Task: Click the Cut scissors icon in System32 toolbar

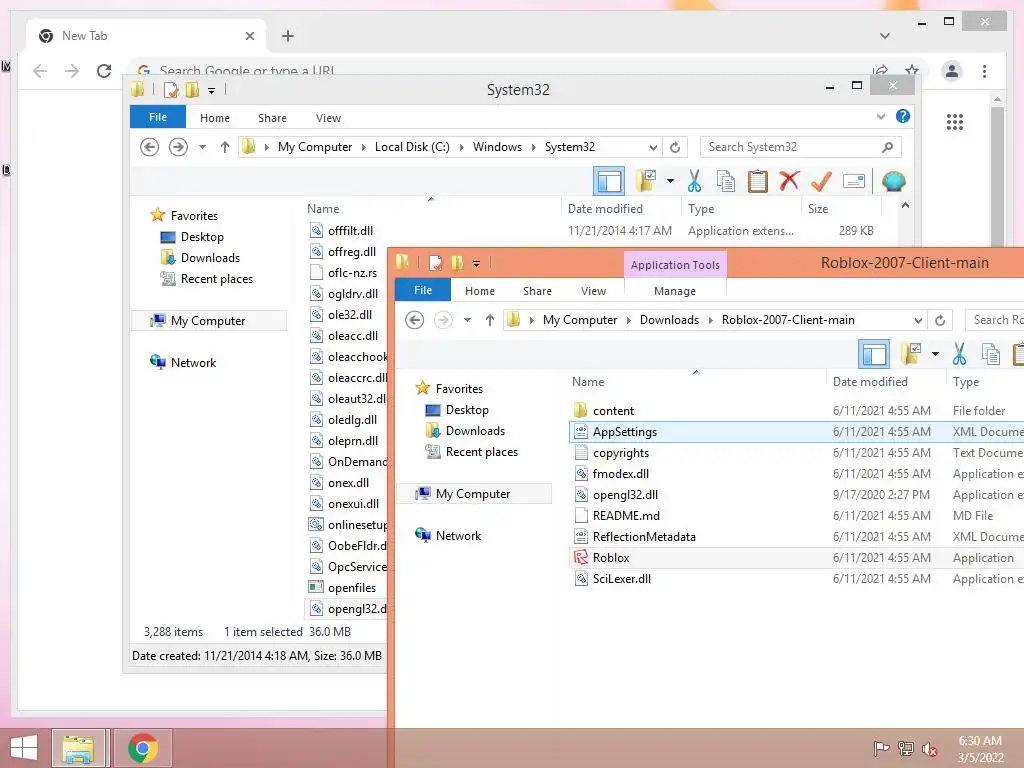Action: [694, 181]
